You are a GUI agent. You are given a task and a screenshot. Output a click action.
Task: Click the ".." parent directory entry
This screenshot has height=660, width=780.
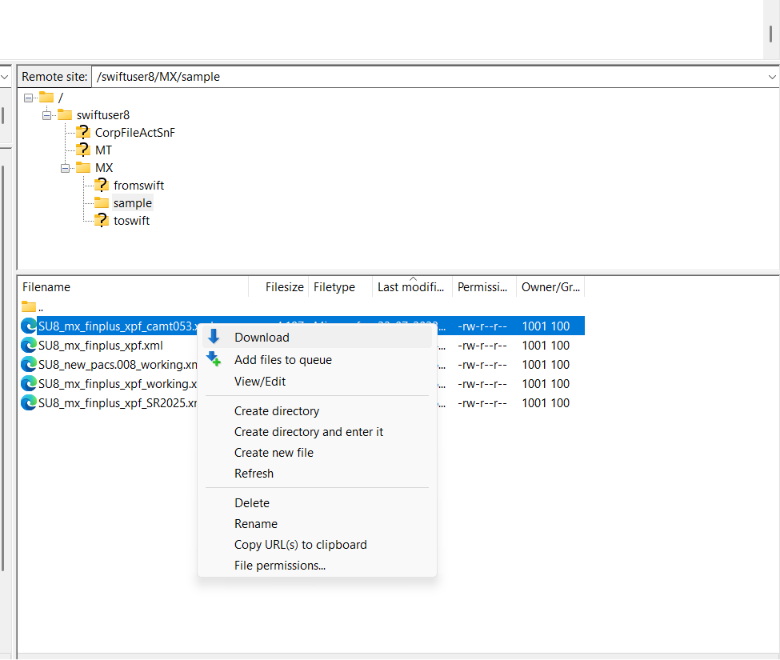(x=40, y=308)
